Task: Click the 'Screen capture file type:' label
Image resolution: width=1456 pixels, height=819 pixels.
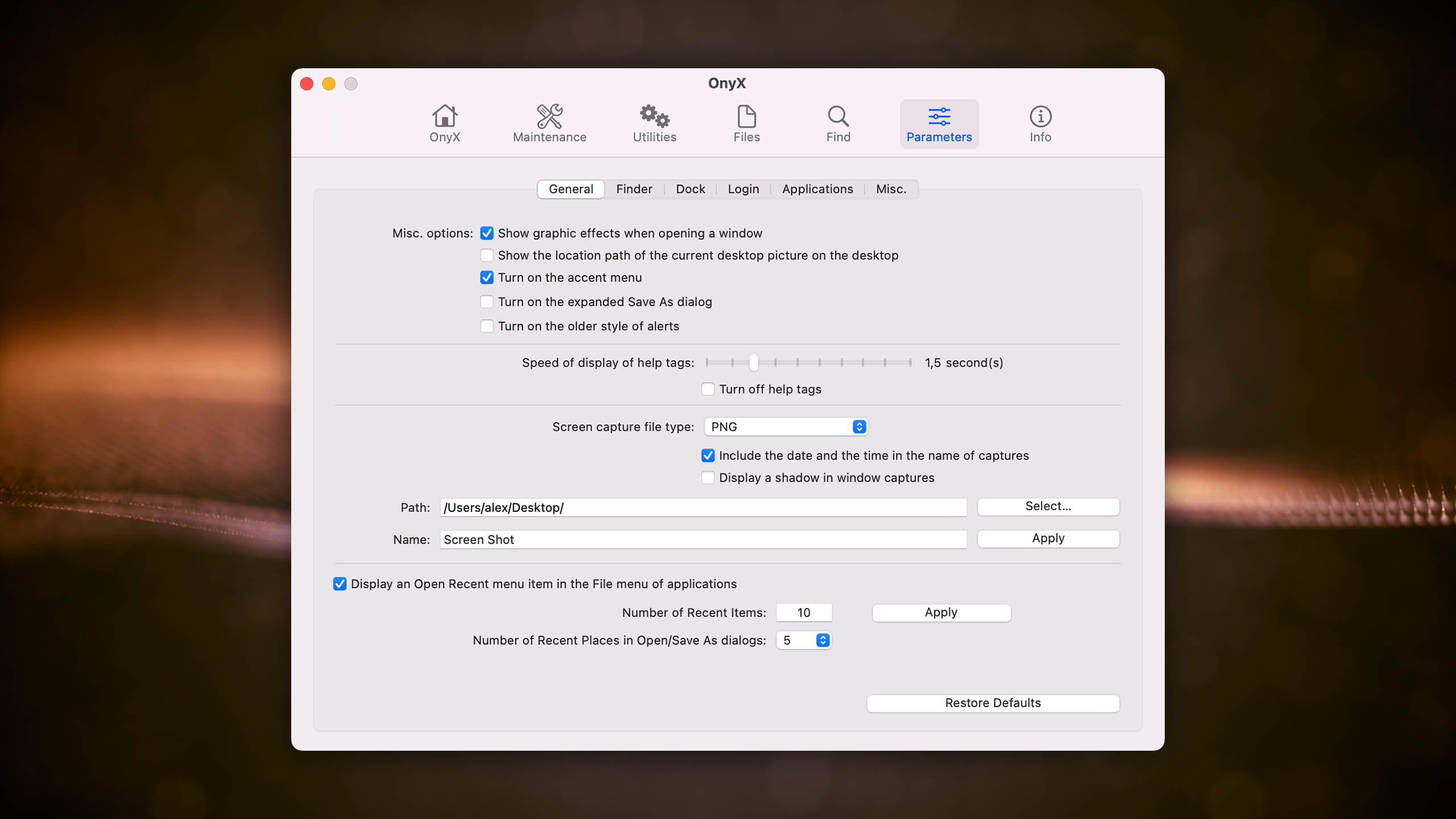Action: (623, 427)
